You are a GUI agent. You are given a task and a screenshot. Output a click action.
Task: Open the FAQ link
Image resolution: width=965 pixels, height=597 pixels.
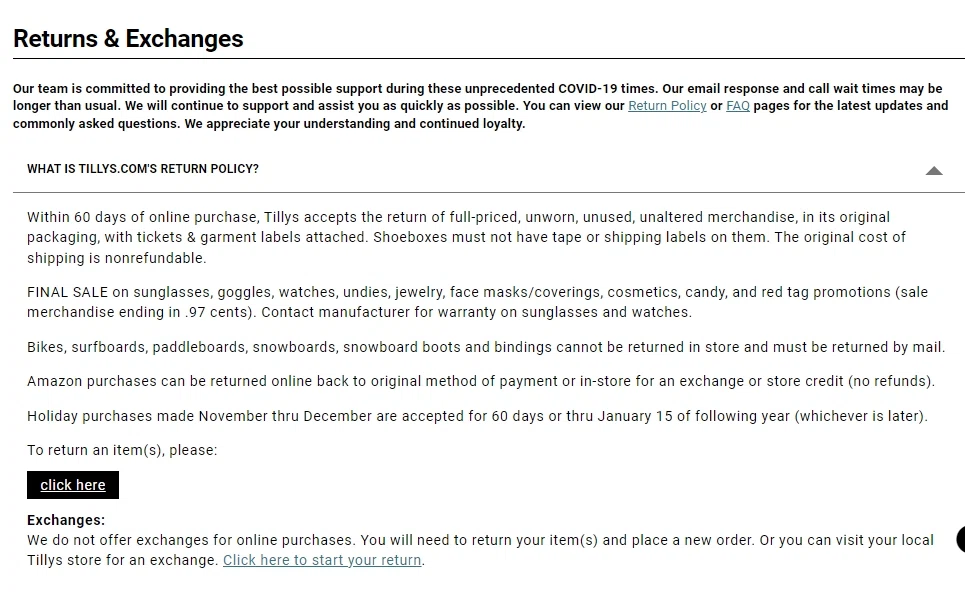pos(738,106)
